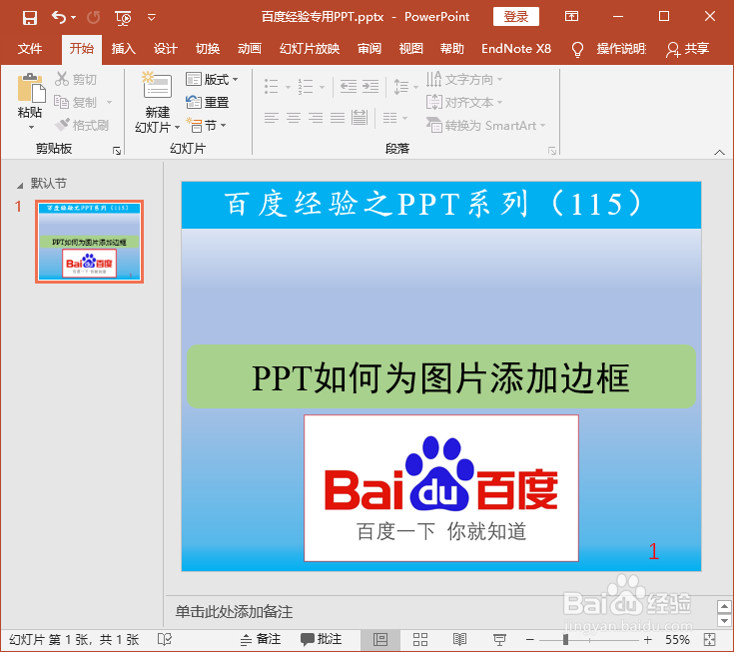734x652 pixels.
Task: Open the 文件 menu
Action: point(30,49)
